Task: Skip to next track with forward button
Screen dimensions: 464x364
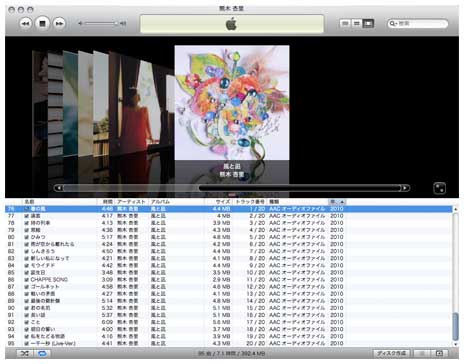Action: pos(59,23)
